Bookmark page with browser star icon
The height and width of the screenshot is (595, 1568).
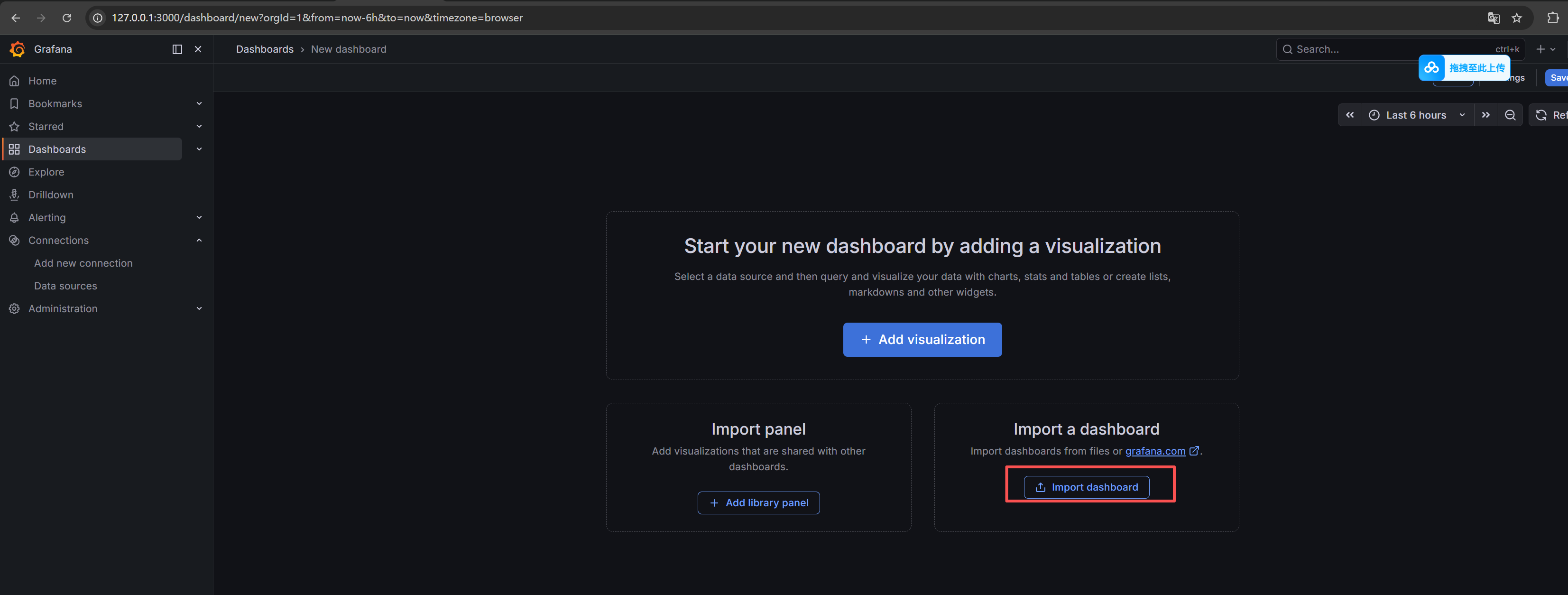(1516, 18)
